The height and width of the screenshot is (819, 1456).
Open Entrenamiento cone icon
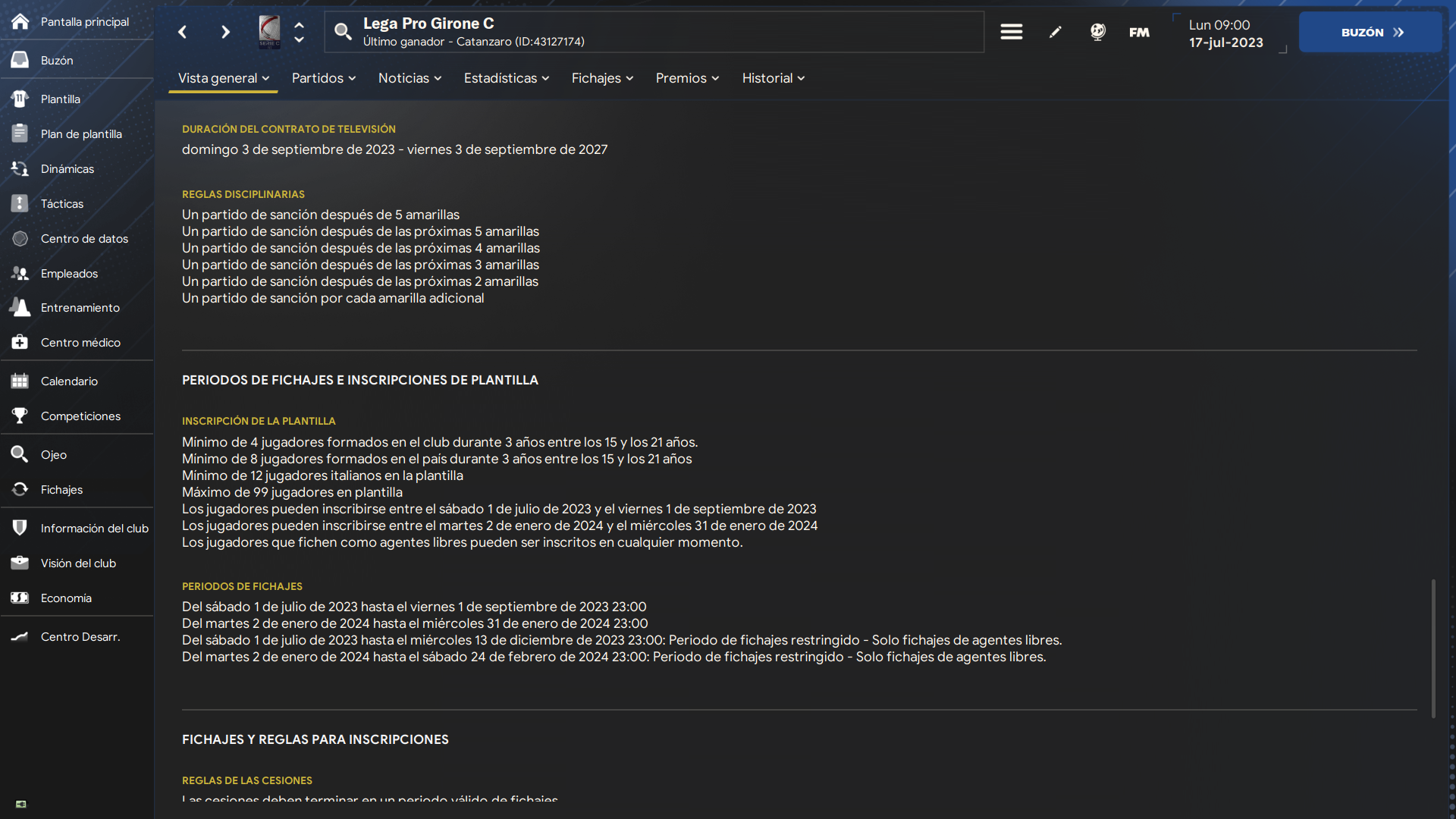(x=20, y=307)
